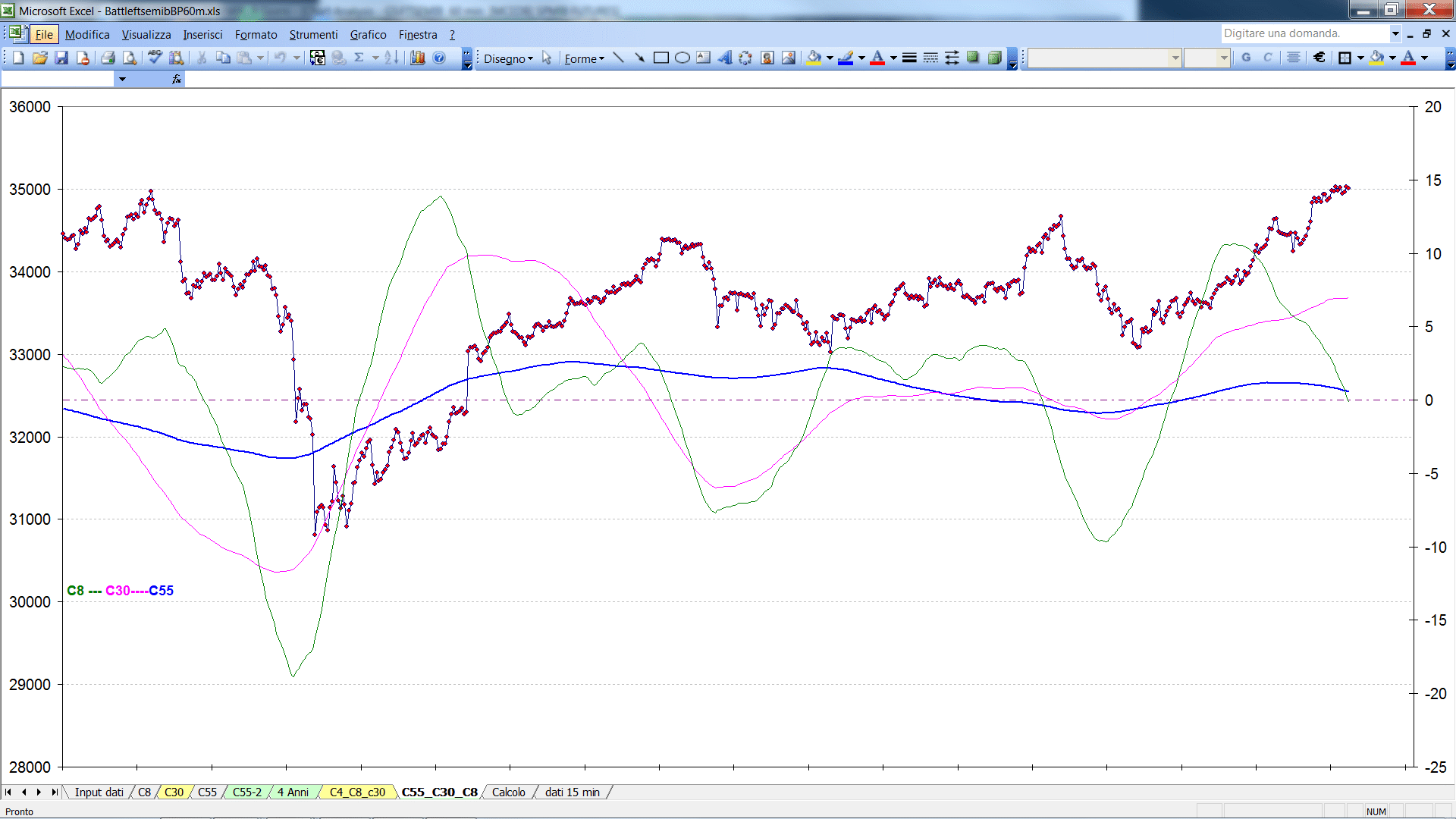Create a new blank workbook
Viewport: 1456px width, 819px height.
pos(18,58)
